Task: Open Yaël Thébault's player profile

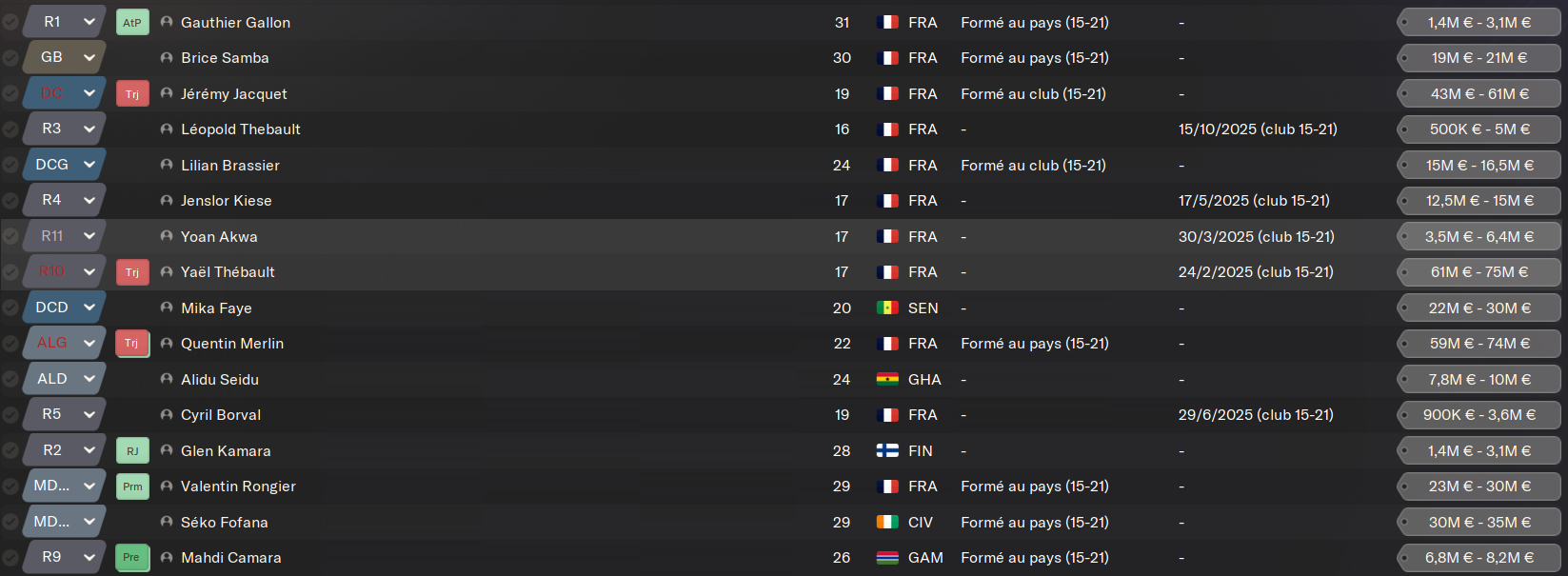Action: pos(228,272)
